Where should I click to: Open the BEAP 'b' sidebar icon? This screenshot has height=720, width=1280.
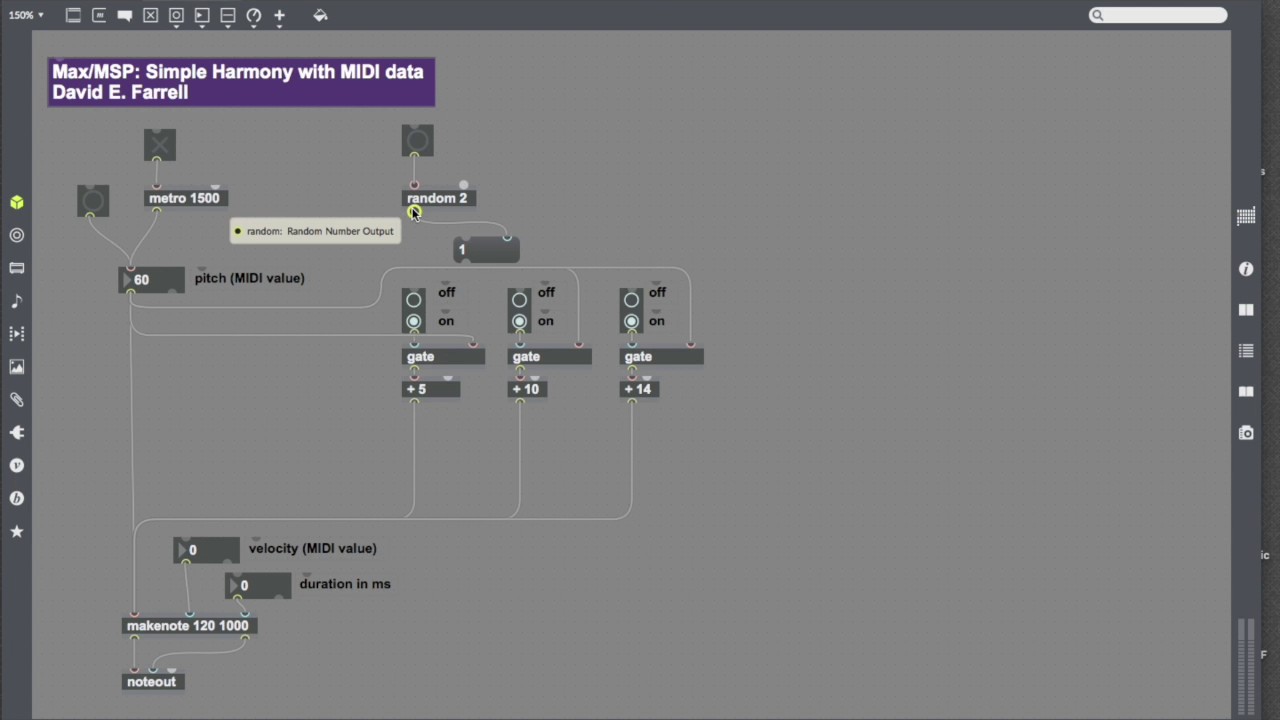(17, 498)
